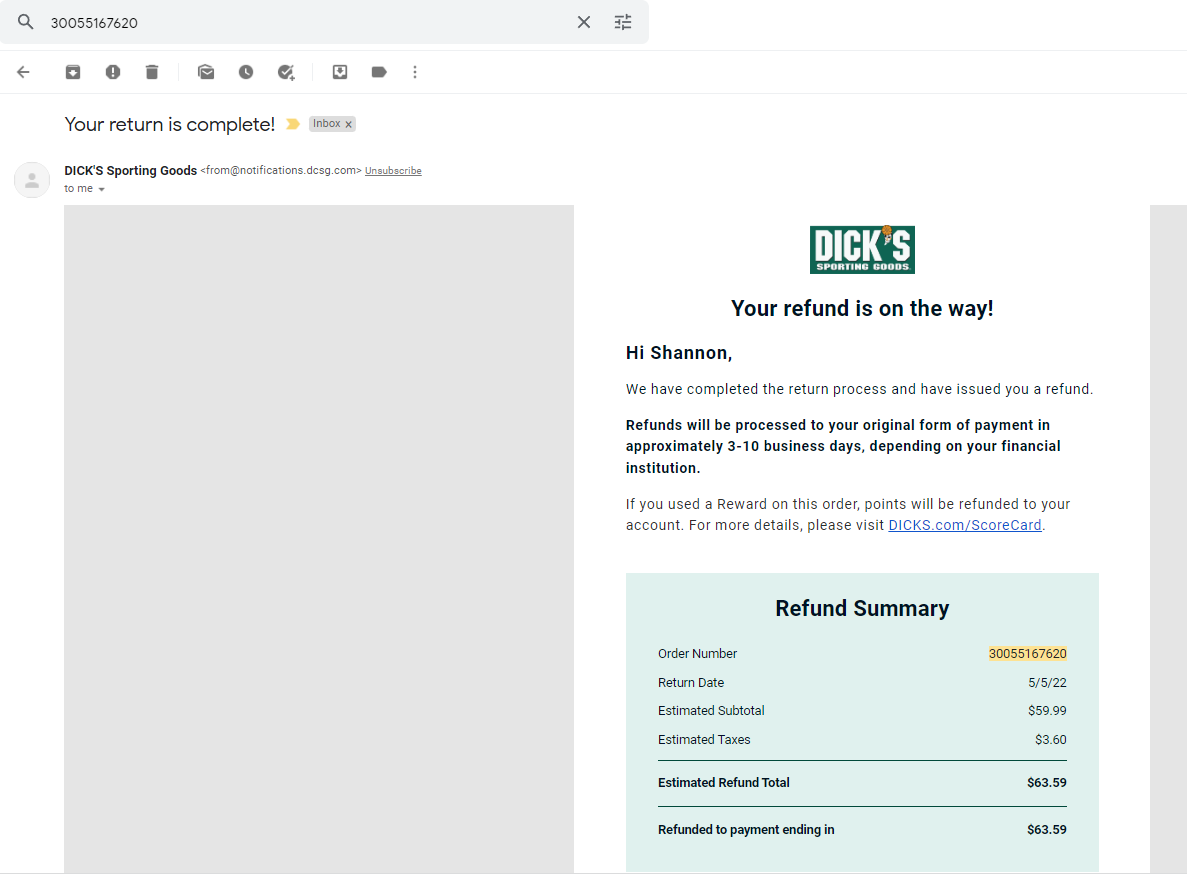Screen dimensions: 1187x874
Task: Add this email to Tasks
Action: pos(286,72)
